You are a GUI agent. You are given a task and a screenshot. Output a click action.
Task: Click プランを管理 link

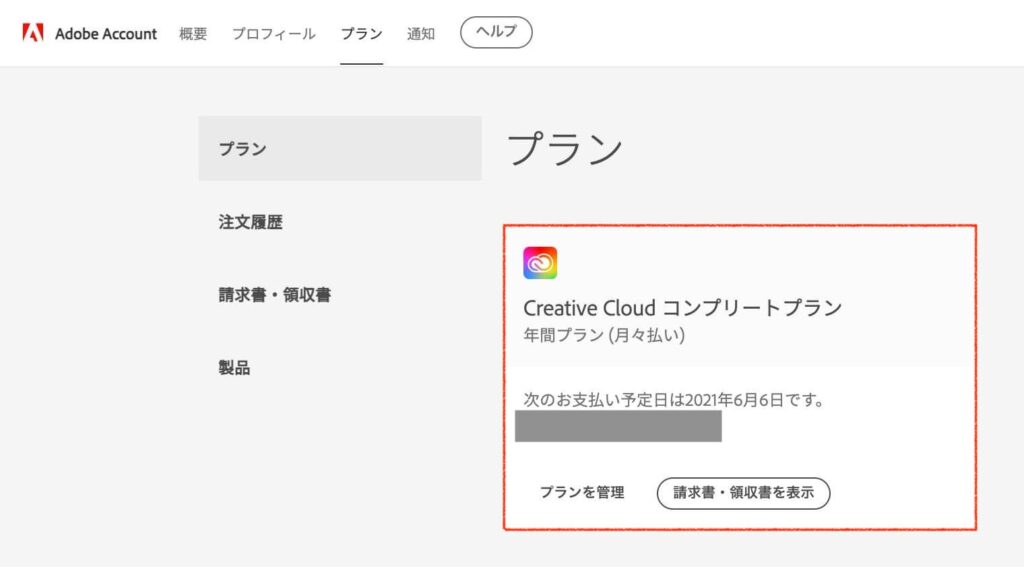point(582,493)
